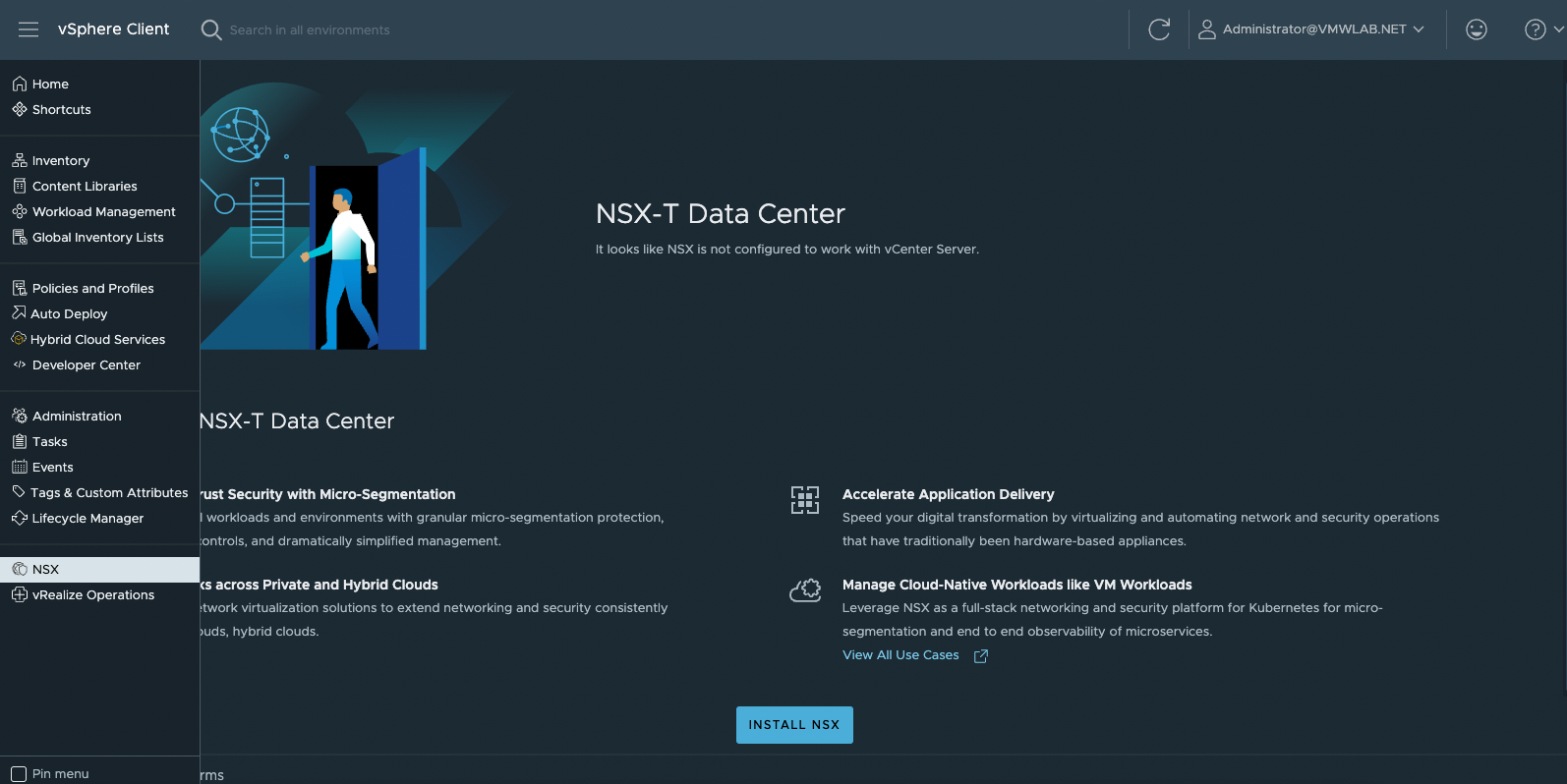This screenshot has height=784, width=1567.
Task: Click the Global Inventory Lists icon
Action: [x=20, y=237]
